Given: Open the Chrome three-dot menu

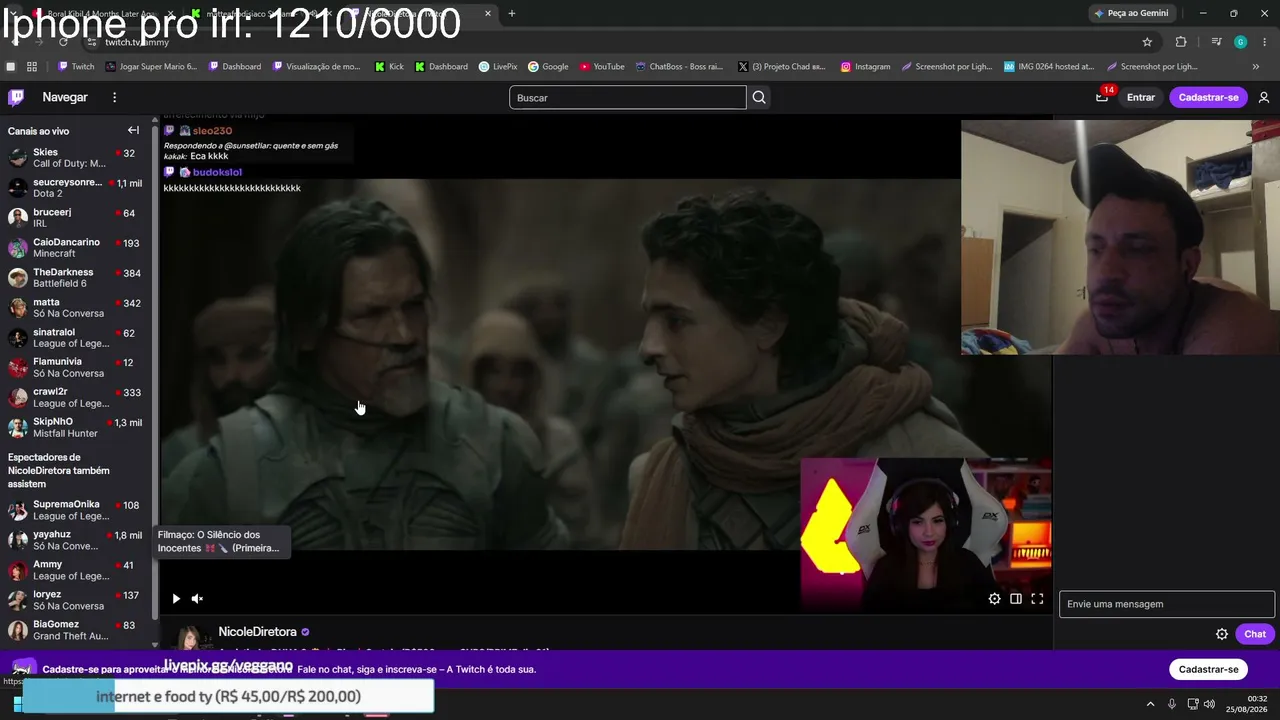Looking at the screenshot, I should coord(1263,42).
